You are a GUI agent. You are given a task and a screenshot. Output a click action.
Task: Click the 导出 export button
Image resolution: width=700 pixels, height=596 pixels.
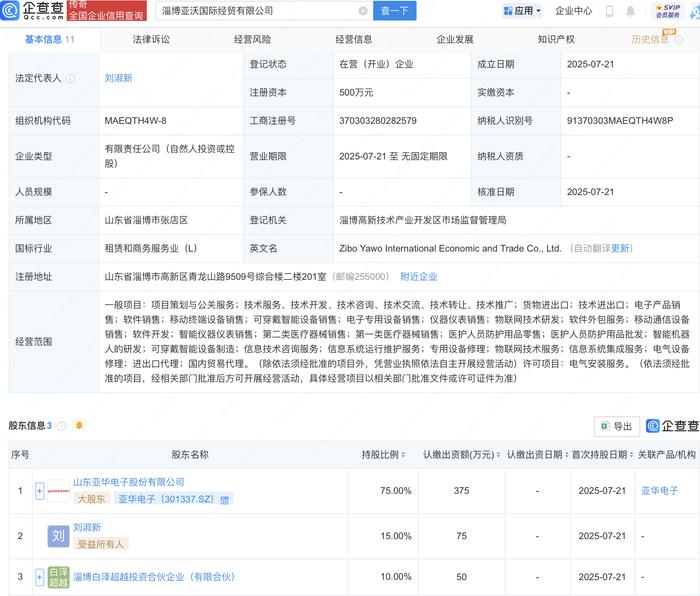coord(617,426)
